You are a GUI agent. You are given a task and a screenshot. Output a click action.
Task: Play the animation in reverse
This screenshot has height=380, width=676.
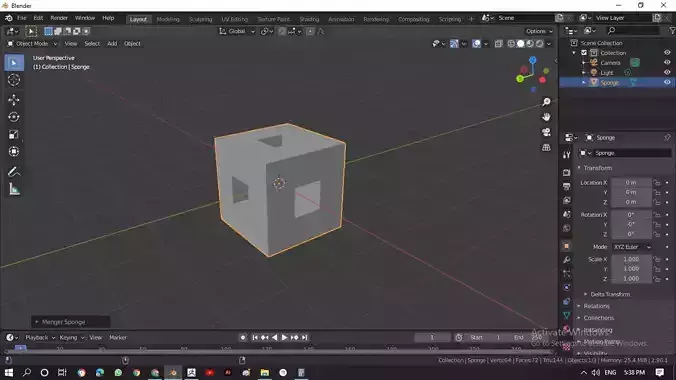coord(274,338)
